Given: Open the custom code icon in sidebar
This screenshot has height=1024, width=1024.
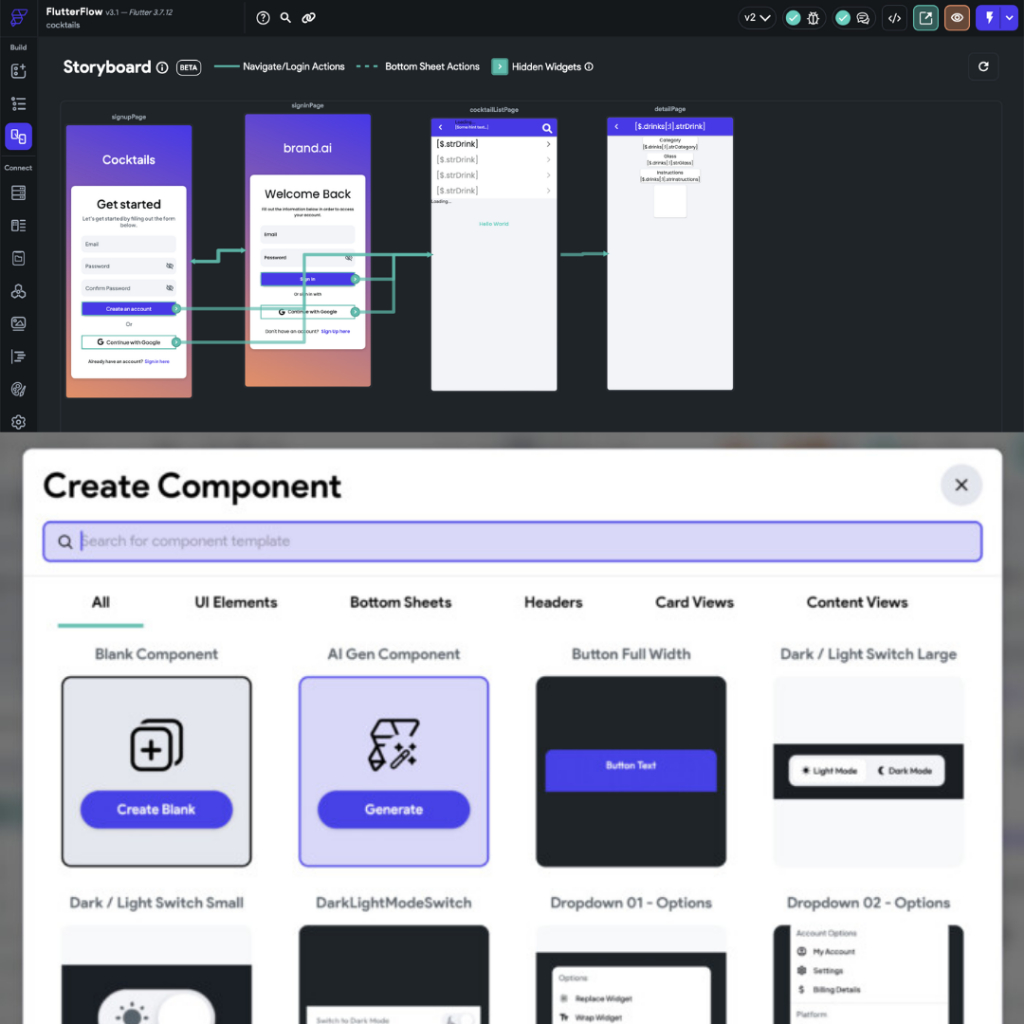Looking at the screenshot, I should tap(18, 357).
